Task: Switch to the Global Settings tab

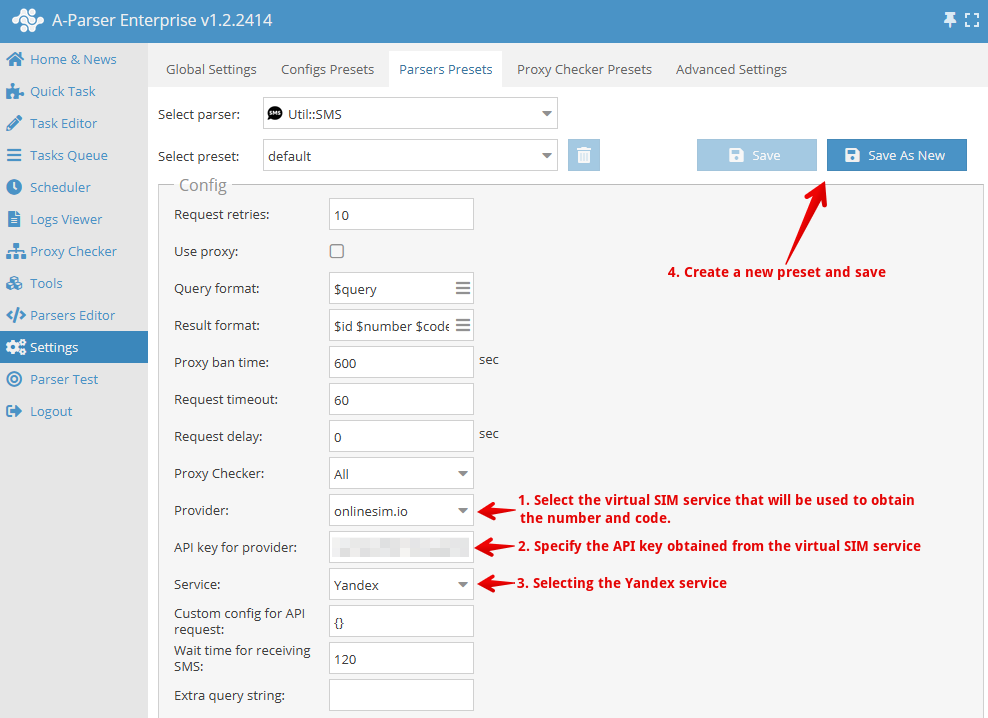Action: (211, 69)
